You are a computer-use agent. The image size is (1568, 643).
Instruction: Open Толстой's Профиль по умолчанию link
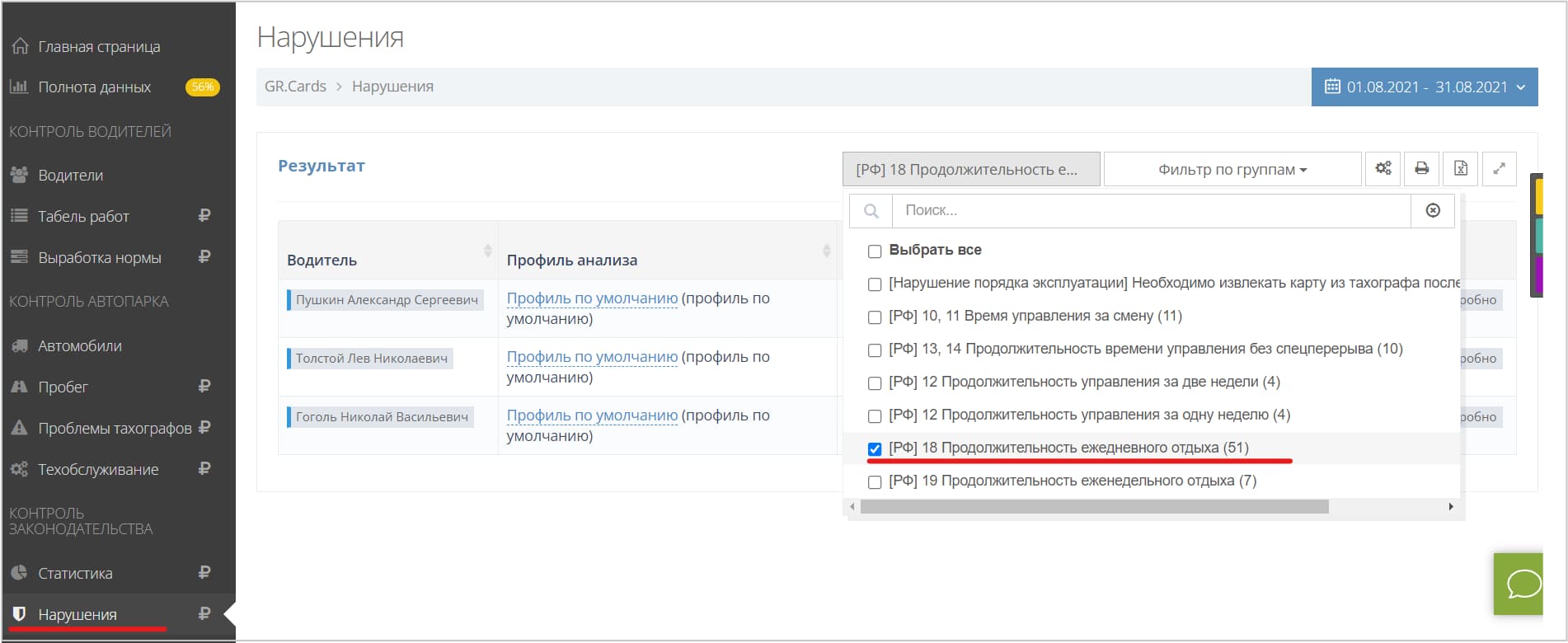(x=592, y=357)
